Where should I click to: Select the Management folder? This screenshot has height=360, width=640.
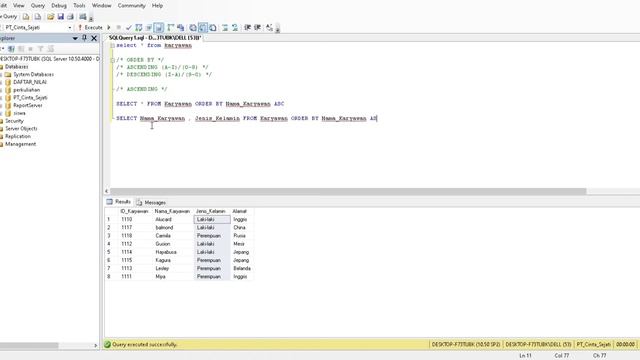[20, 144]
